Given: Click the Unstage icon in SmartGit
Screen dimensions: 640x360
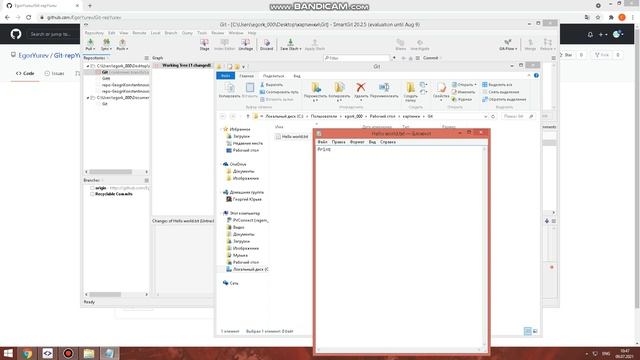Looking at the screenshot, I should pyautogui.click(x=245, y=42).
